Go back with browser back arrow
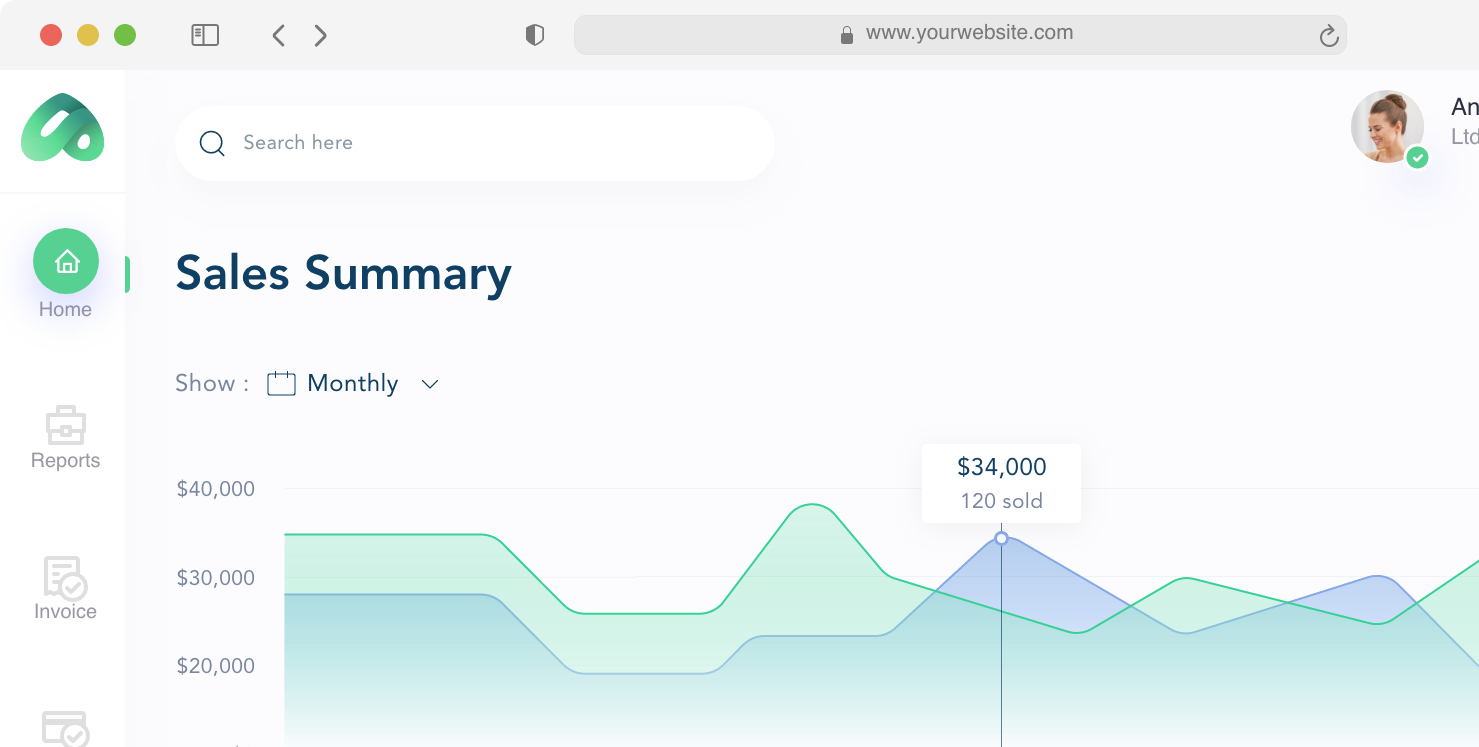This screenshot has height=747, width=1479. pyautogui.click(x=279, y=36)
